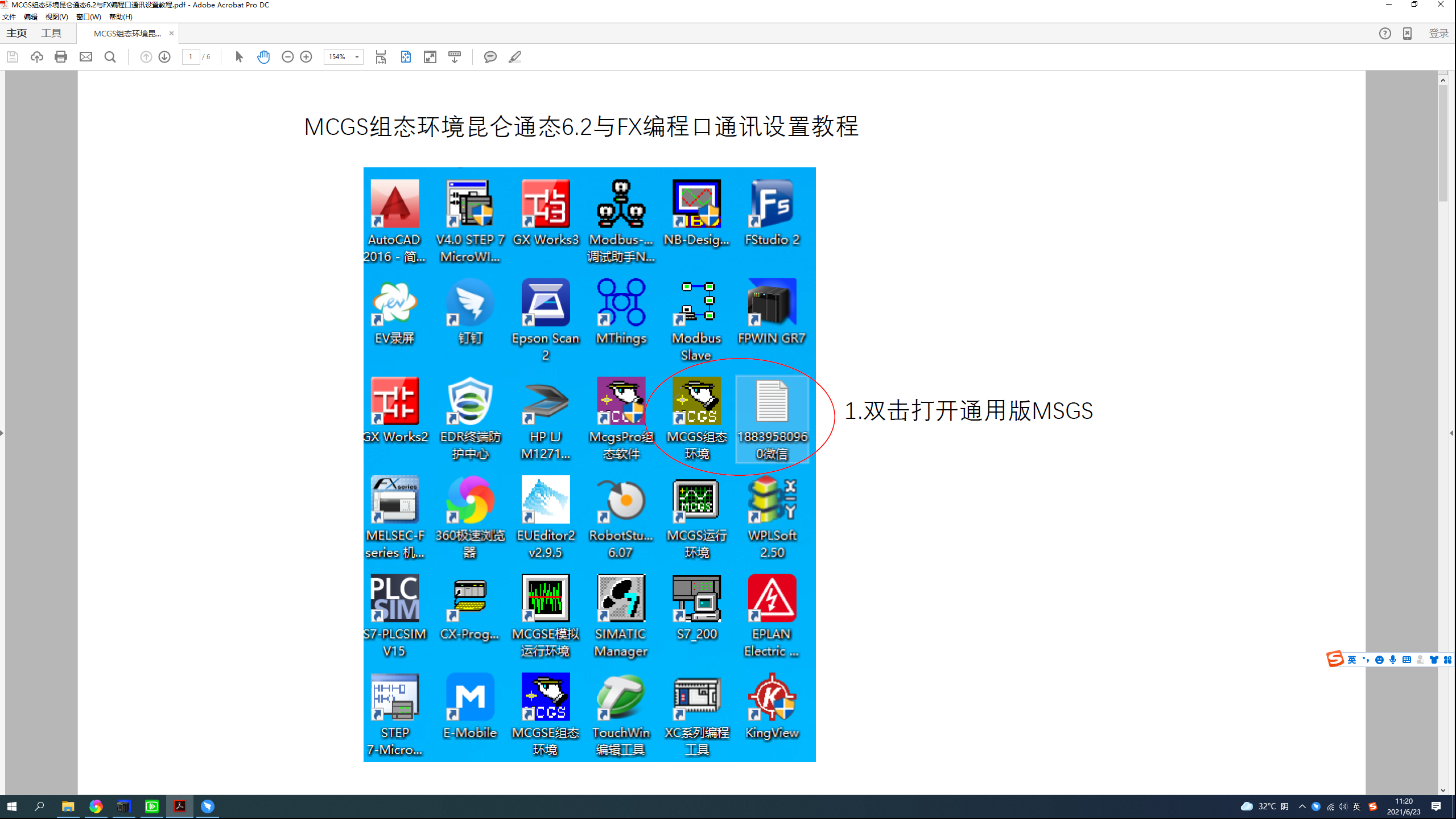Add a comment sticky note
This screenshot has width=1456, height=819.
click(490, 57)
